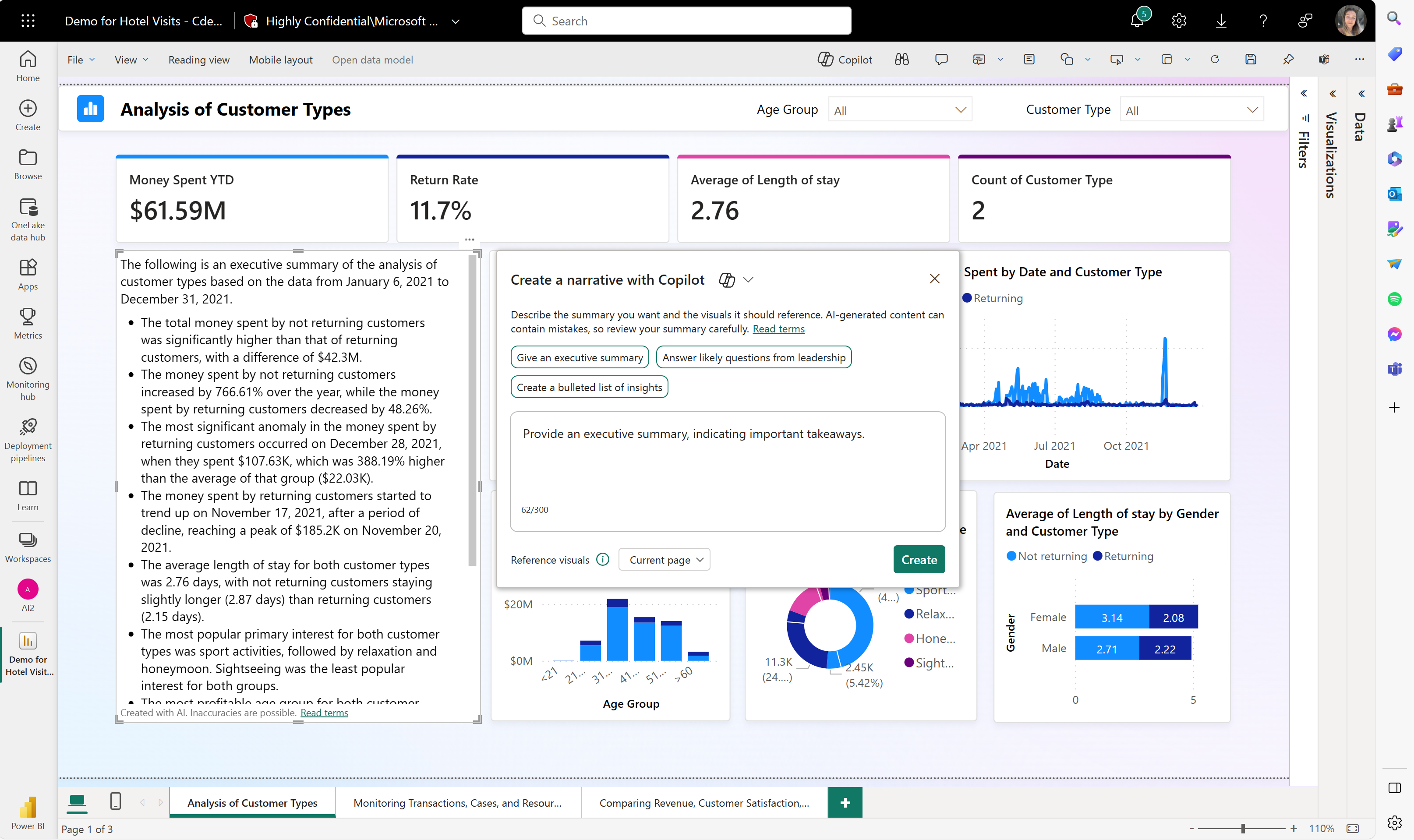Image resolution: width=1414 pixels, height=840 pixels.
Task: Click the green Create button
Action: tap(919, 560)
